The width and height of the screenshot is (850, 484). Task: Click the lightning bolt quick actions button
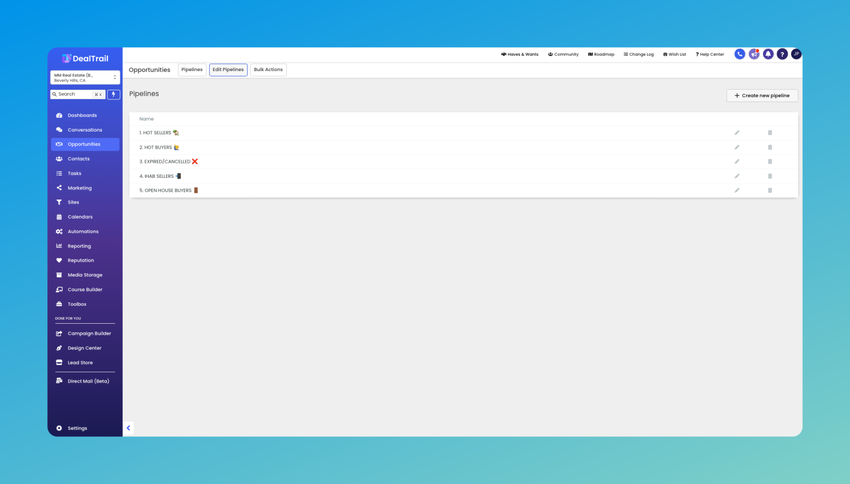click(x=113, y=94)
